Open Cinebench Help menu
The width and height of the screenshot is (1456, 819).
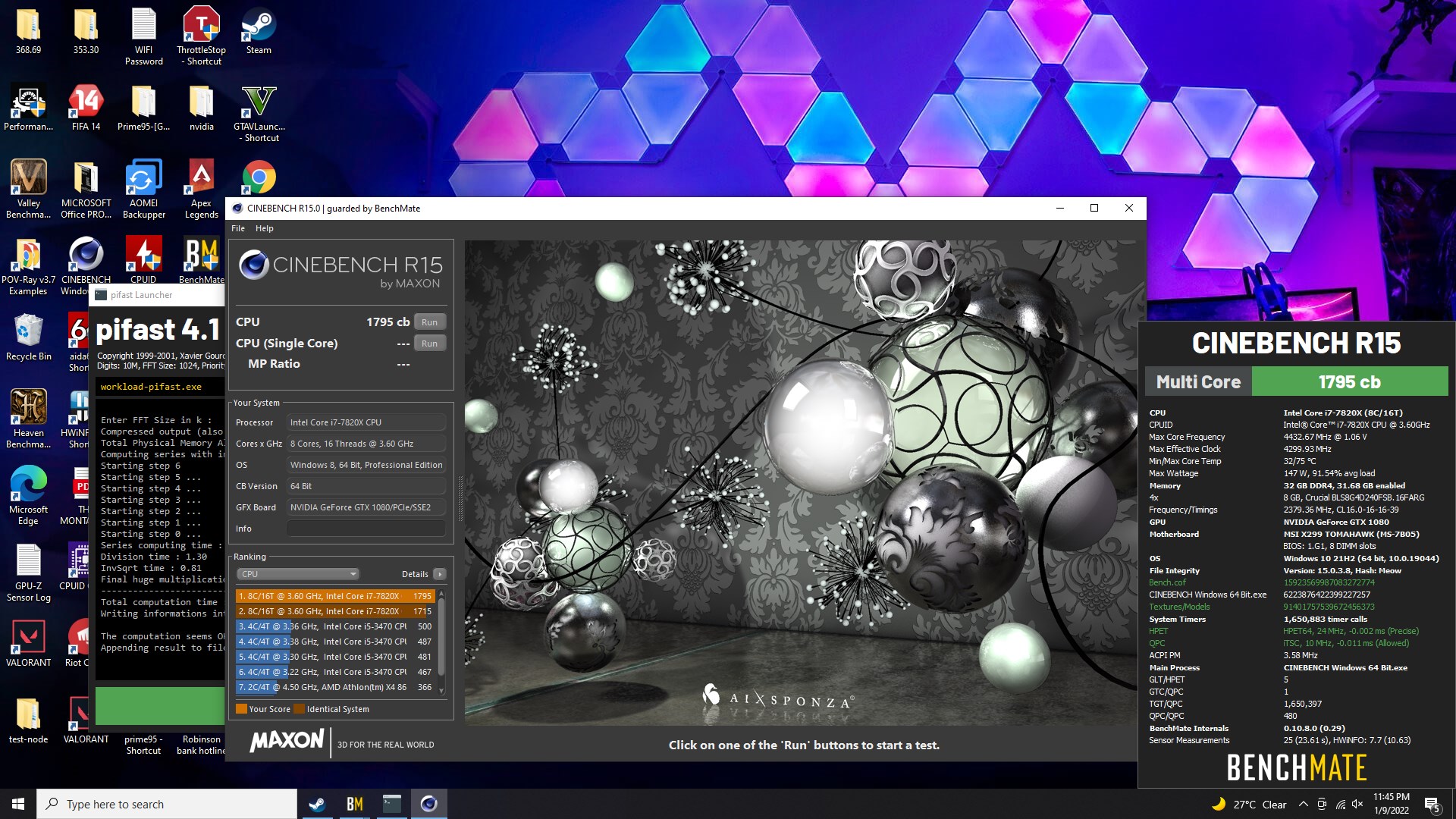265,228
